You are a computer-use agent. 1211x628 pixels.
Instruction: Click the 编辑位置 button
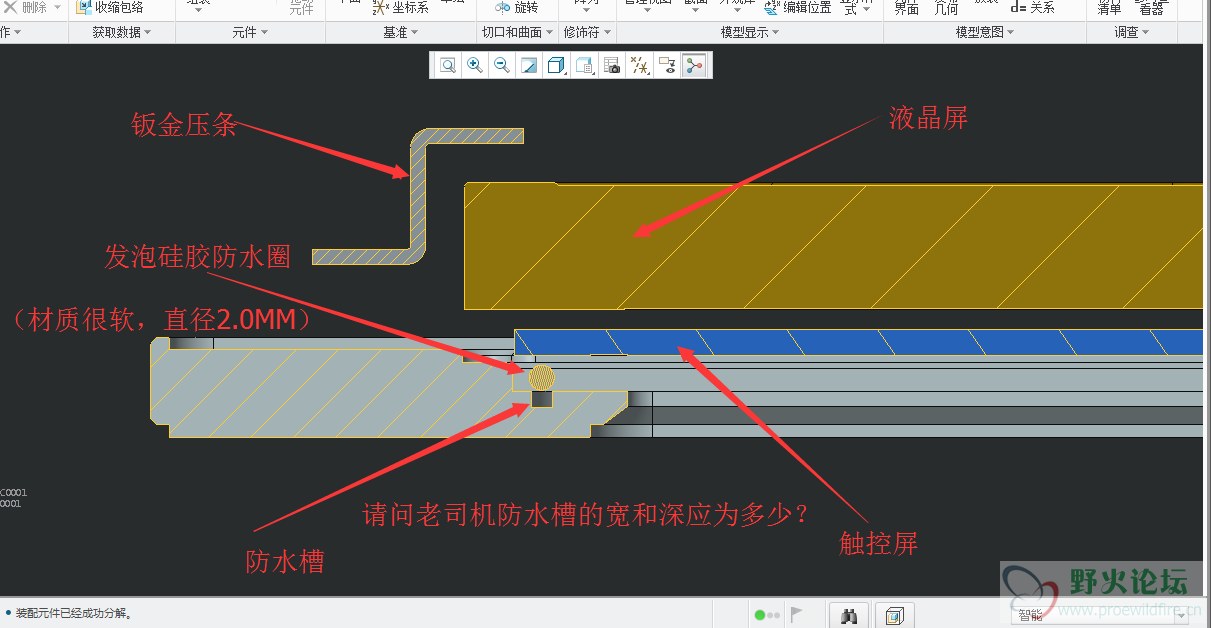798,8
